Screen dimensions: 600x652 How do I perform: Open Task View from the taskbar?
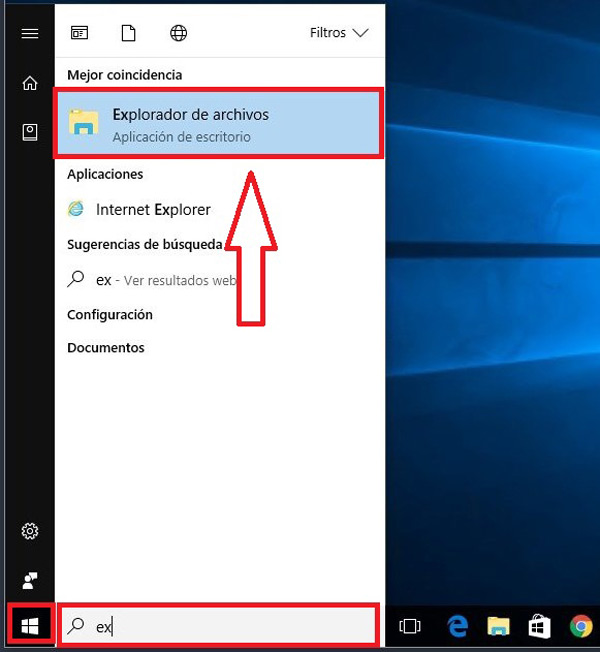coord(409,627)
